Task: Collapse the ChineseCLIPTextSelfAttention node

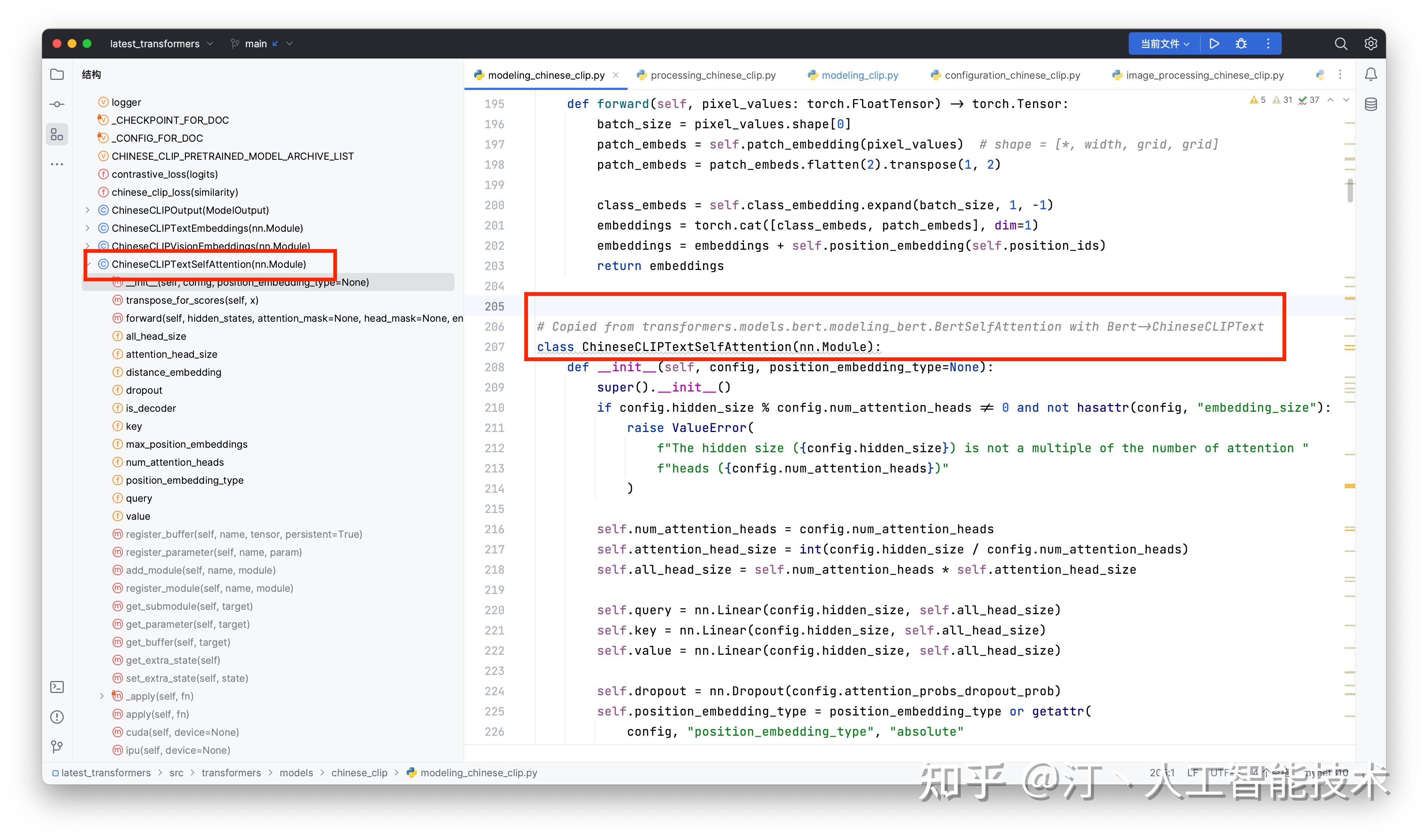Action: point(90,264)
